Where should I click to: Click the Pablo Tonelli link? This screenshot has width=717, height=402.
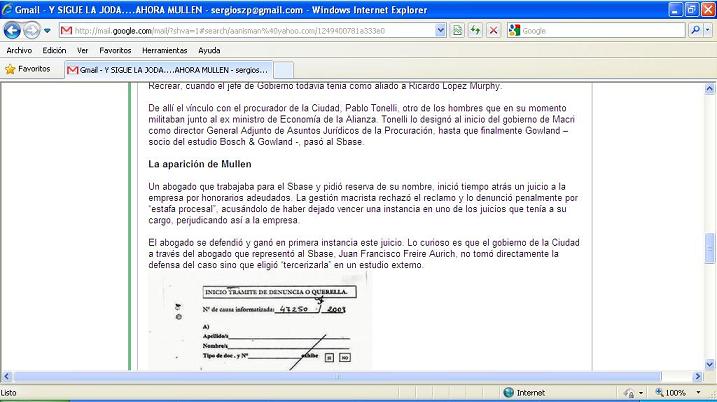coord(372,108)
